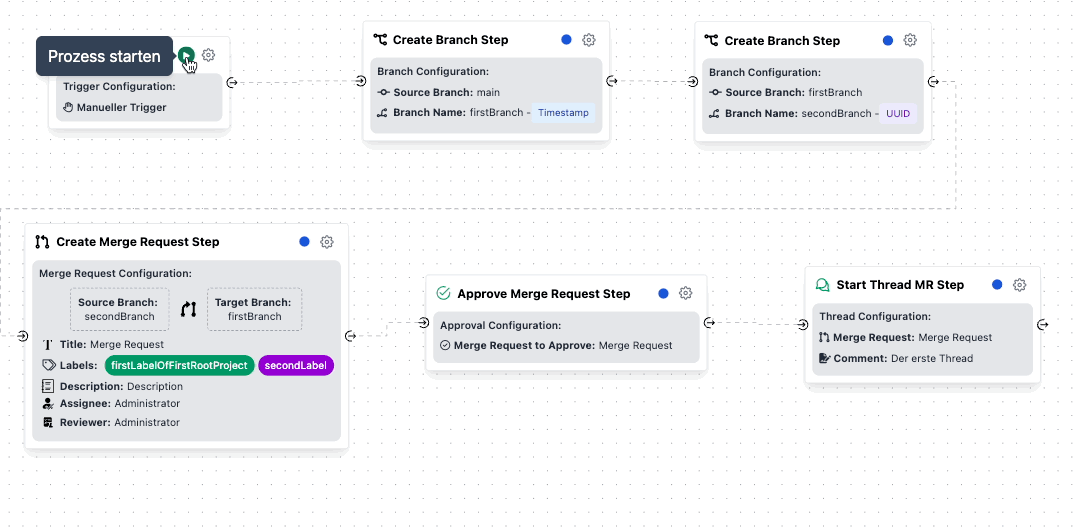The height and width of the screenshot is (530, 1074).
Task: Click output connector on Start Thread MR Step
Action: (x=1043, y=324)
